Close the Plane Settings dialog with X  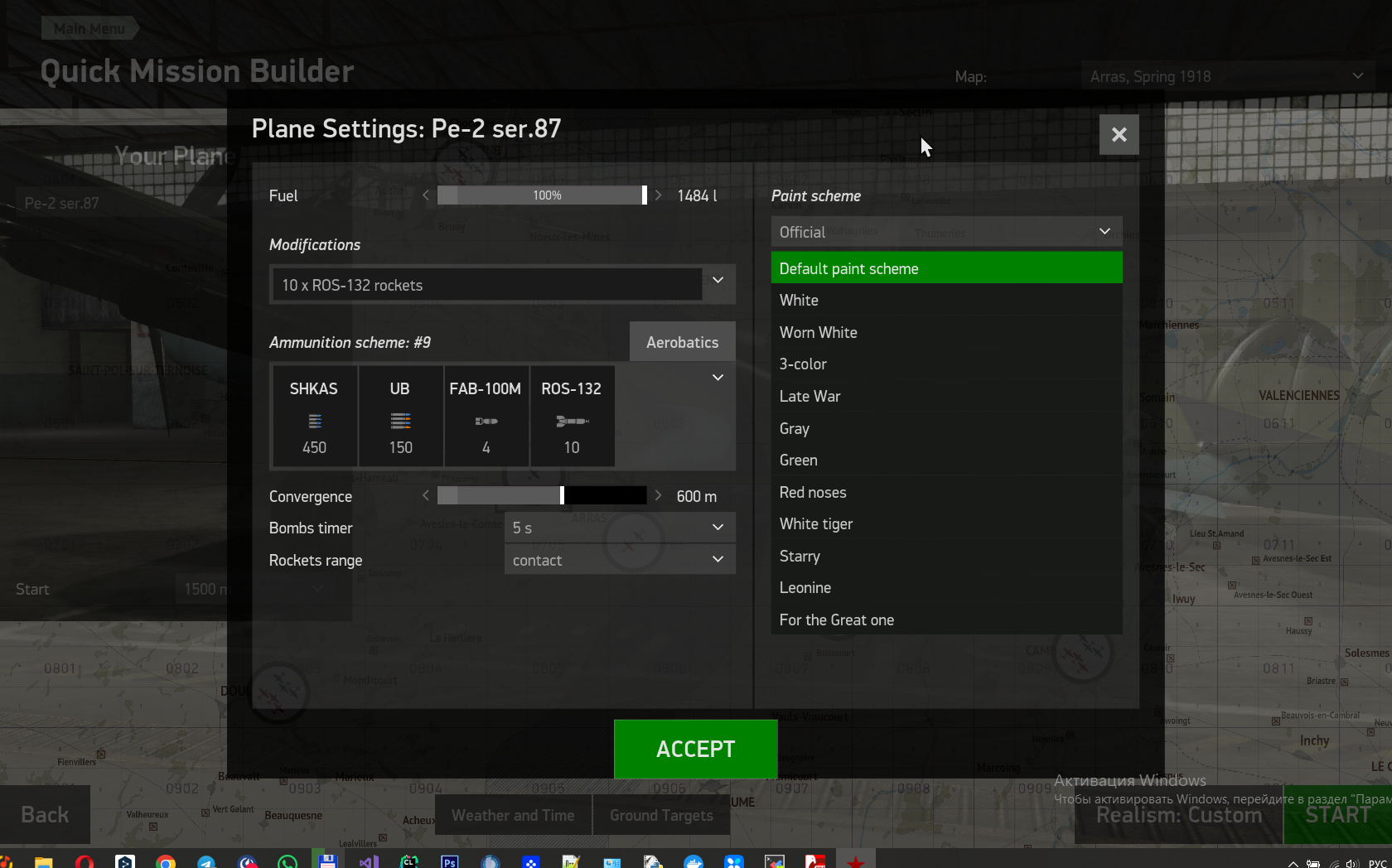point(1119,134)
